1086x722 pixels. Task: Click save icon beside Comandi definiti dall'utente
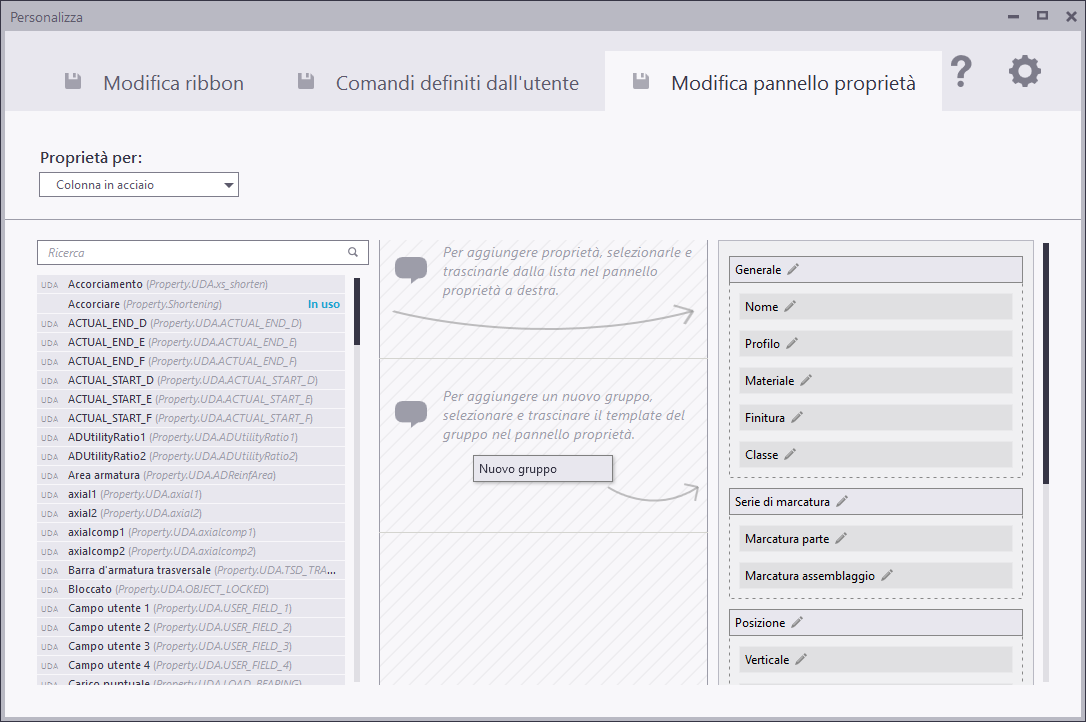(x=305, y=81)
